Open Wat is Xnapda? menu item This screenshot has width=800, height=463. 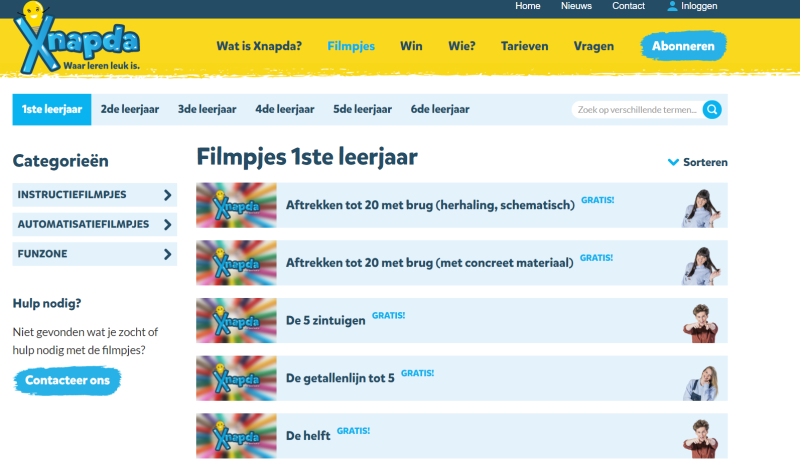[x=259, y=46]
